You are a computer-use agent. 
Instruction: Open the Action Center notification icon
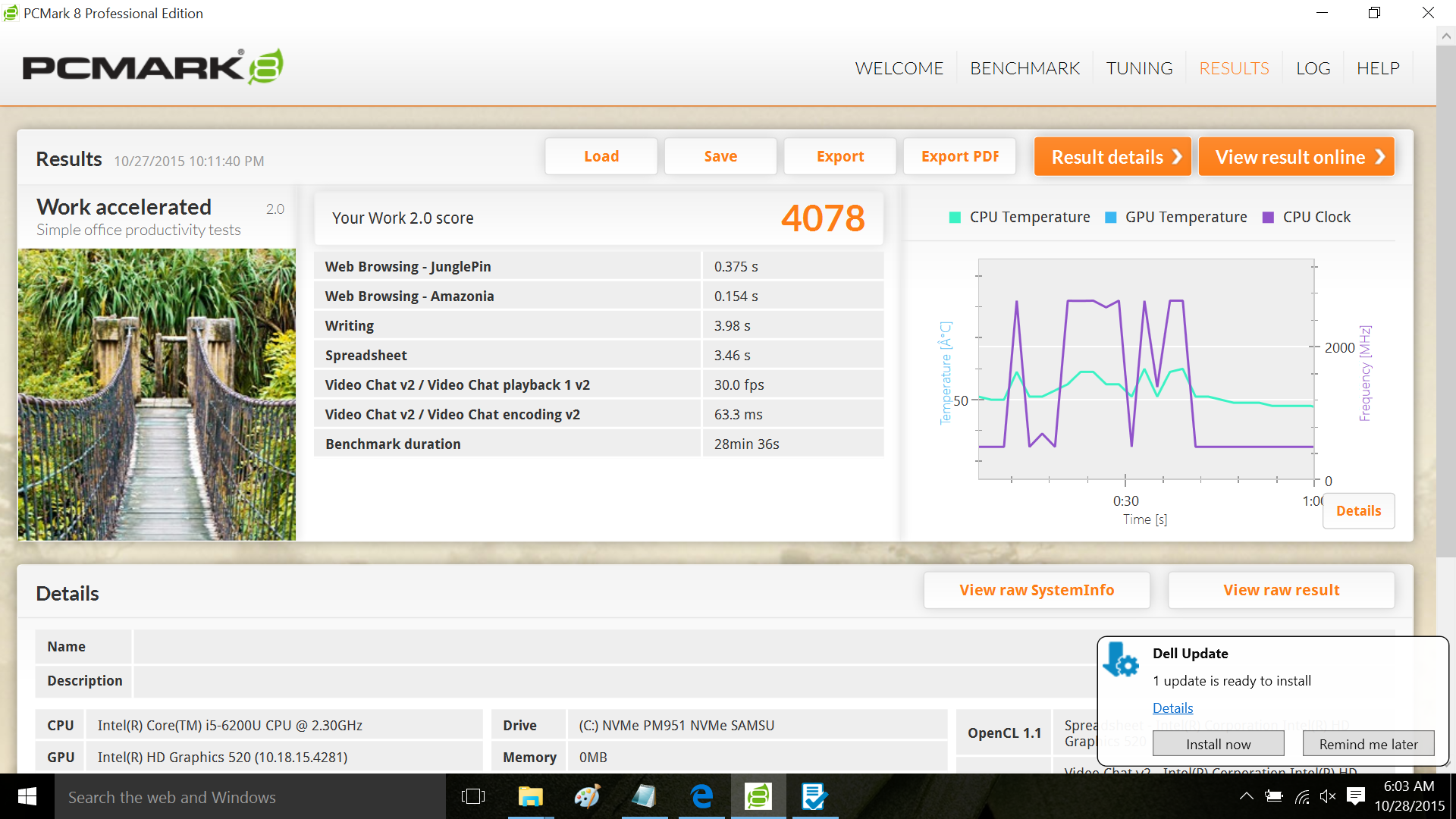[x=1356, y=796]
